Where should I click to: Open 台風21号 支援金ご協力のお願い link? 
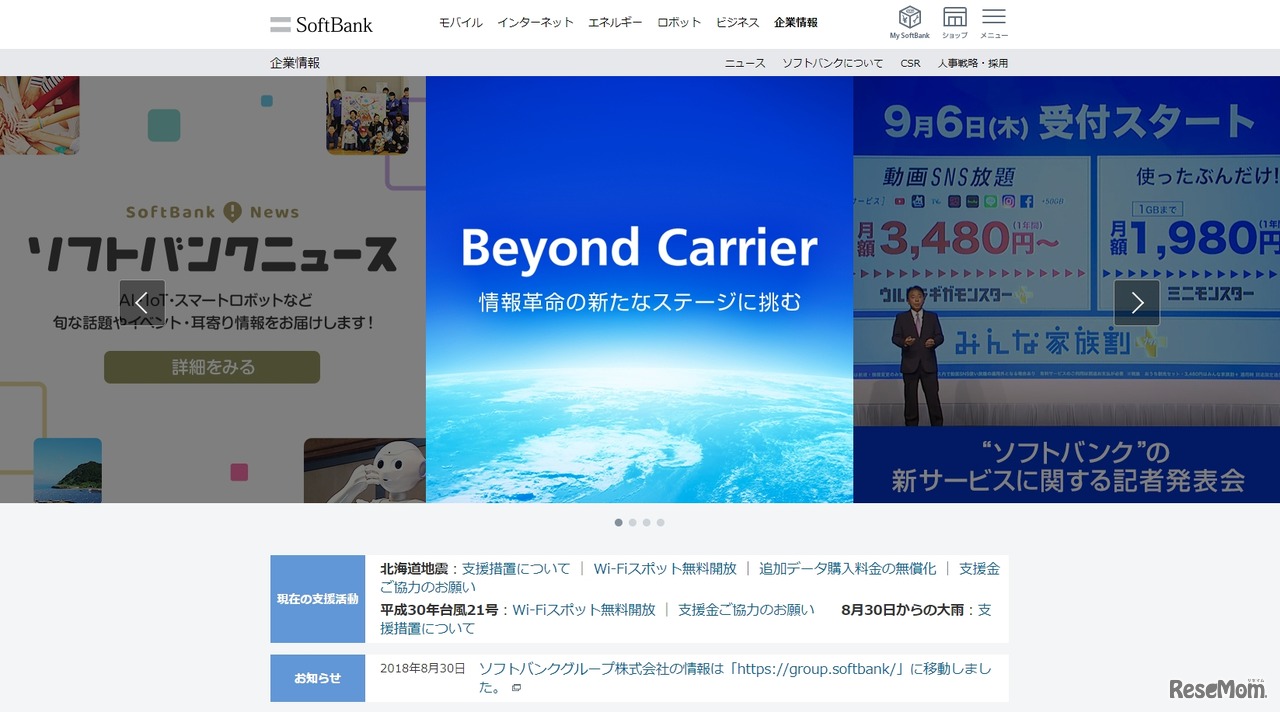(746, 609)
